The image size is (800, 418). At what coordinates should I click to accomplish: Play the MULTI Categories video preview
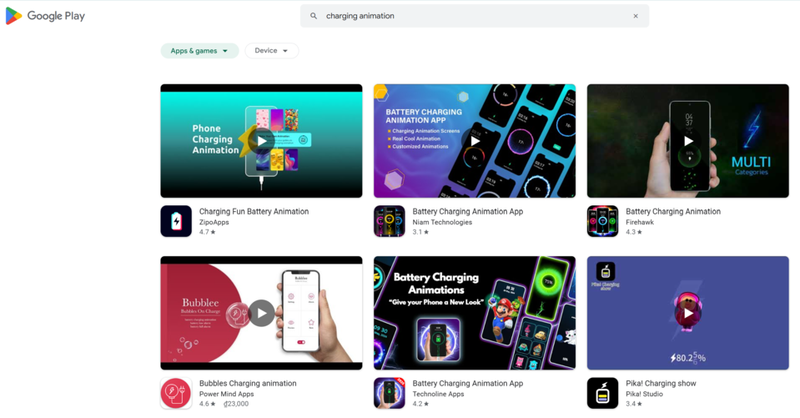point(688,141)
